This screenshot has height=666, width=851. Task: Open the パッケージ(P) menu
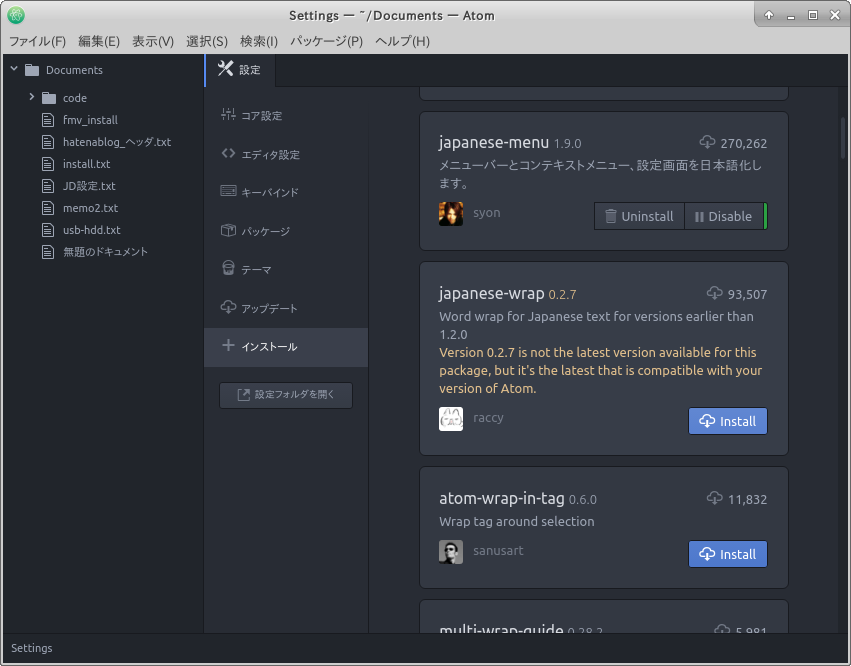(326, 41)
